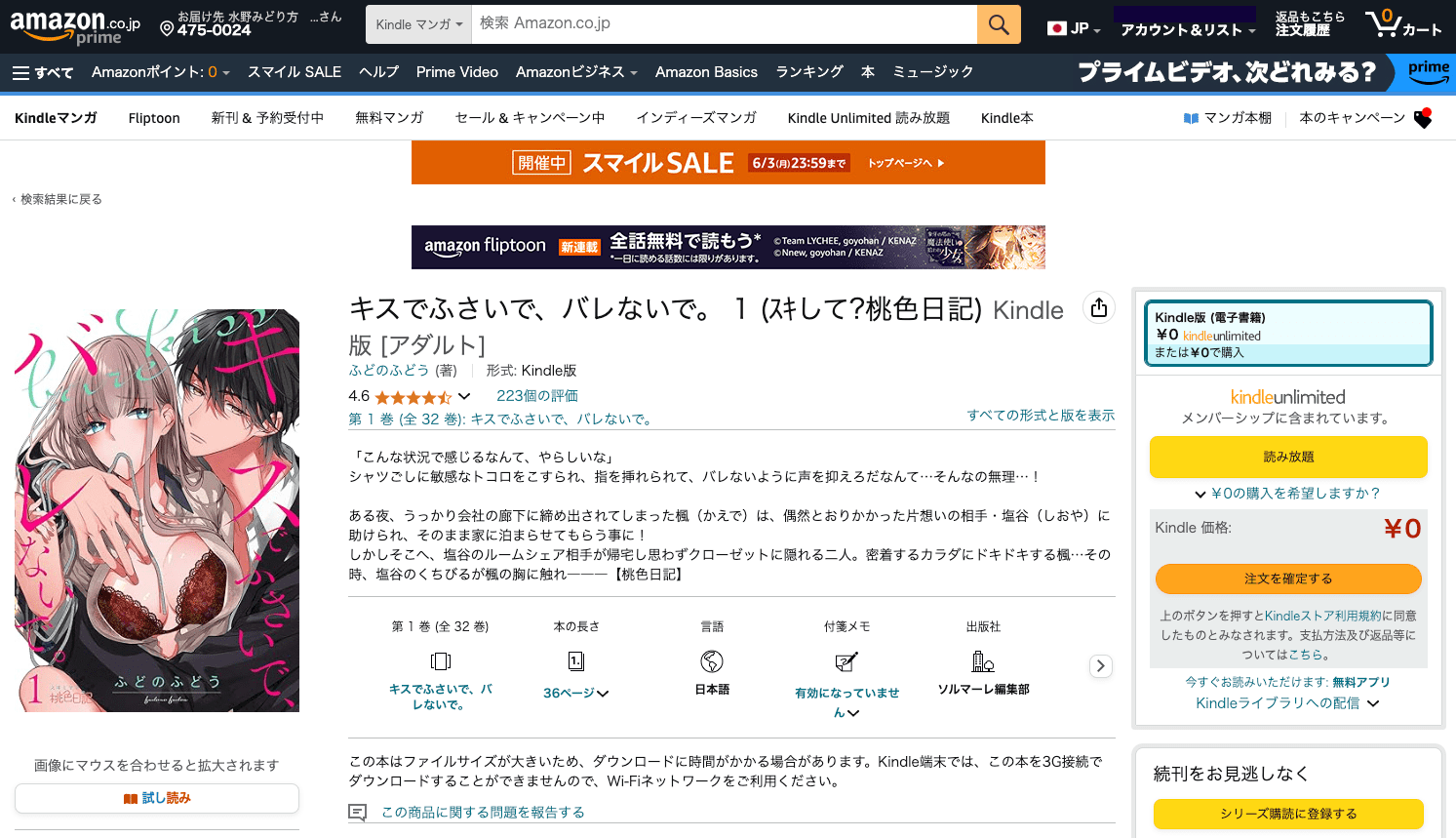The width and height of the screenshot is (1456, 838).
Task: Click the share icon beside title
Action: pyautogui.click(x=1099, y=308)
